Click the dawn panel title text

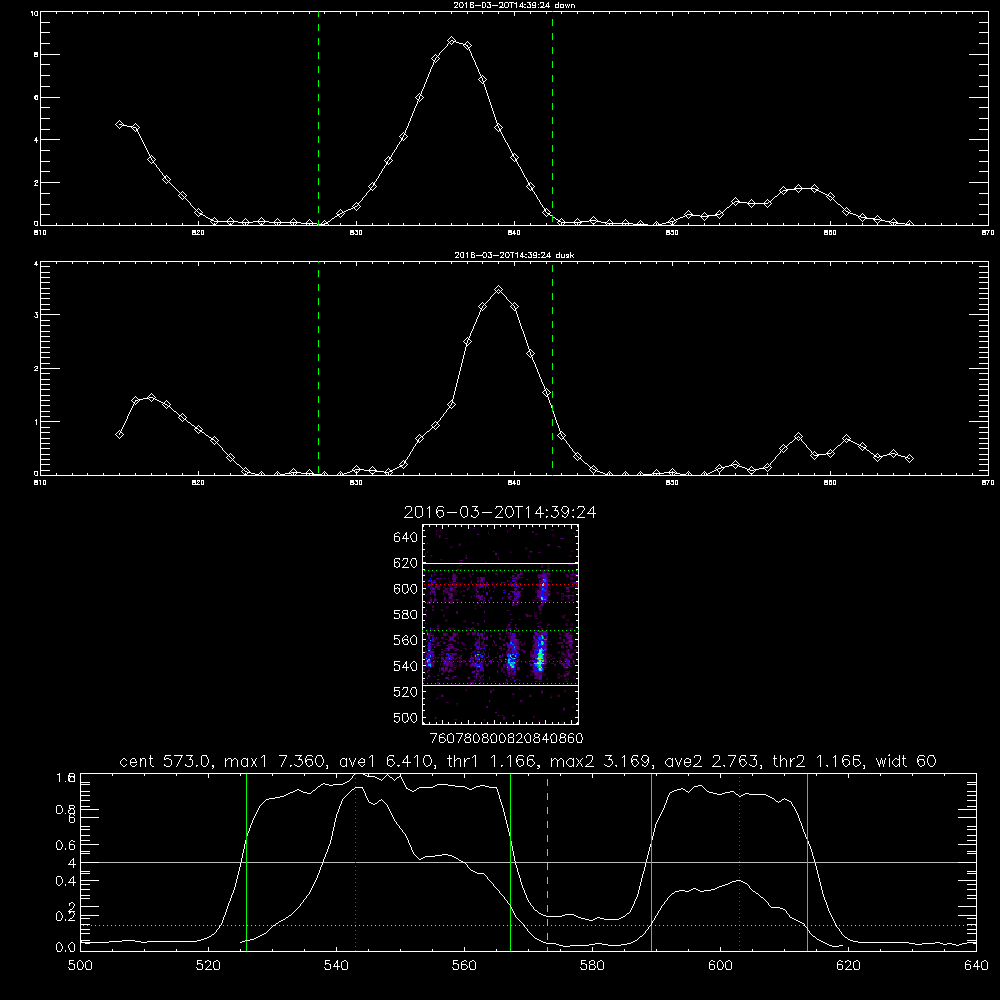coord(514,5)
